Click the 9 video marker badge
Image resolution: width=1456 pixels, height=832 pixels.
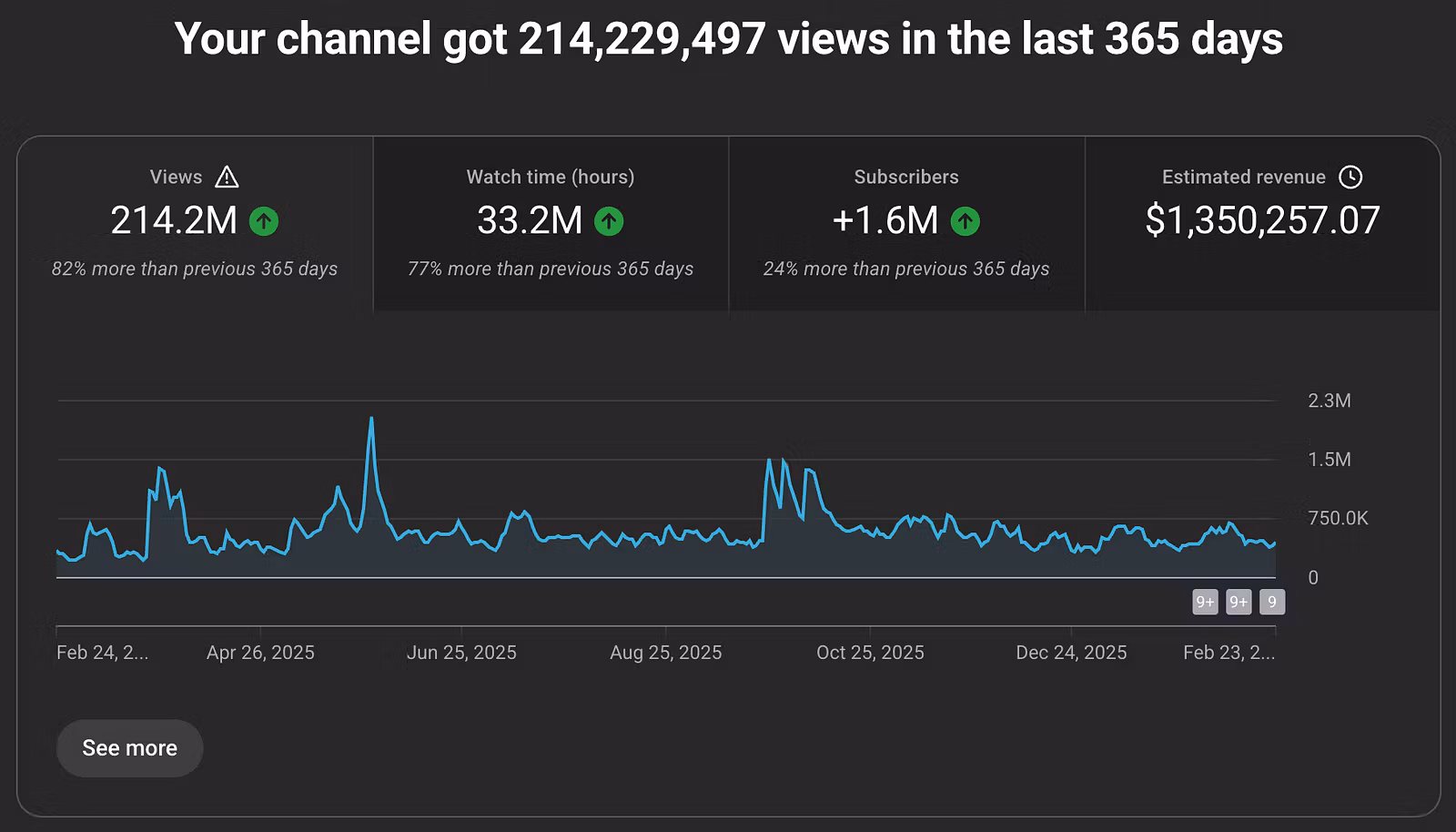(1272, 602)
